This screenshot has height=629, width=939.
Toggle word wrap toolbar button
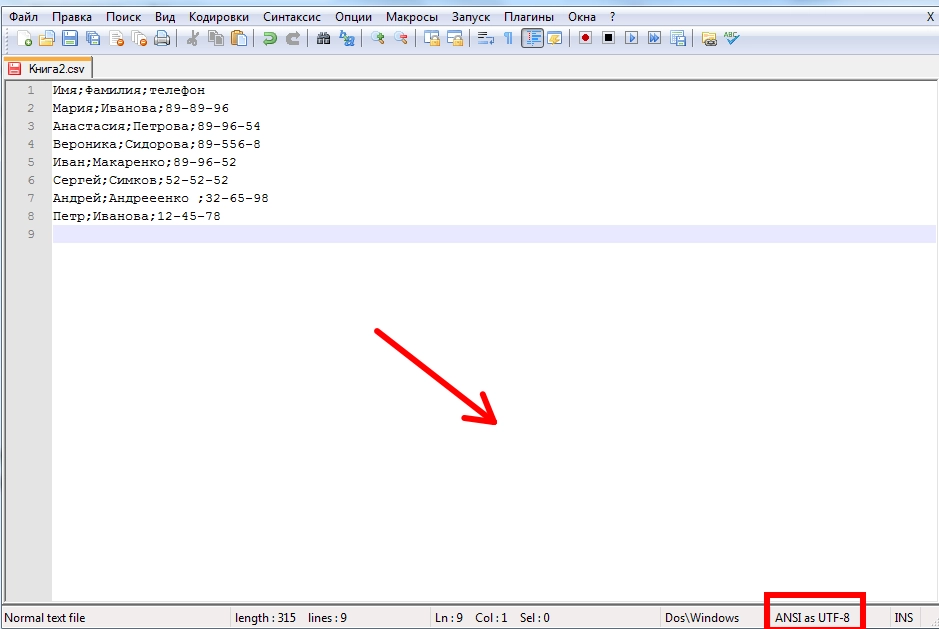(x=486, y=39)
